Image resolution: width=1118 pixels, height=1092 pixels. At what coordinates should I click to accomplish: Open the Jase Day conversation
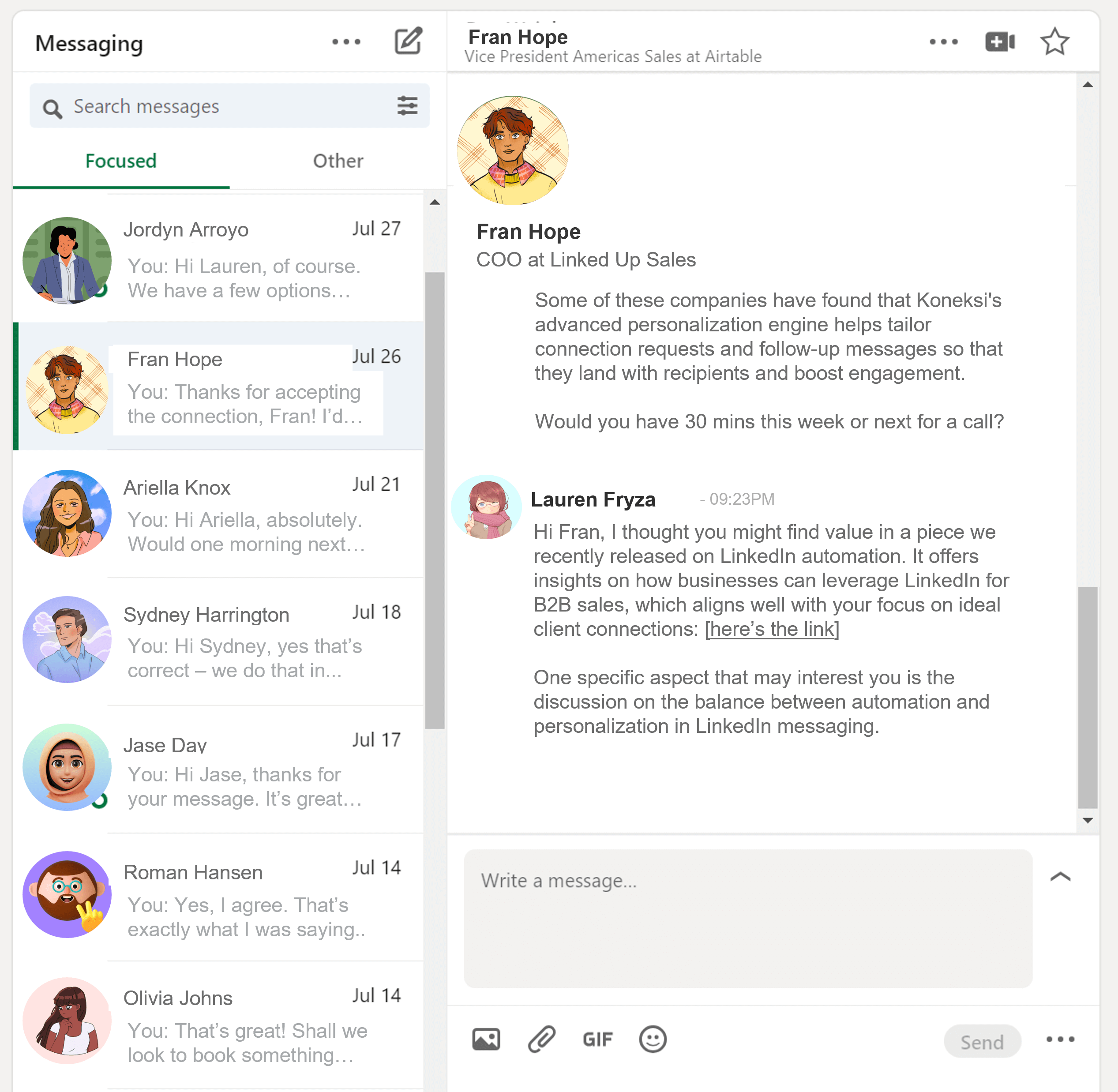[x=218, y=769]
